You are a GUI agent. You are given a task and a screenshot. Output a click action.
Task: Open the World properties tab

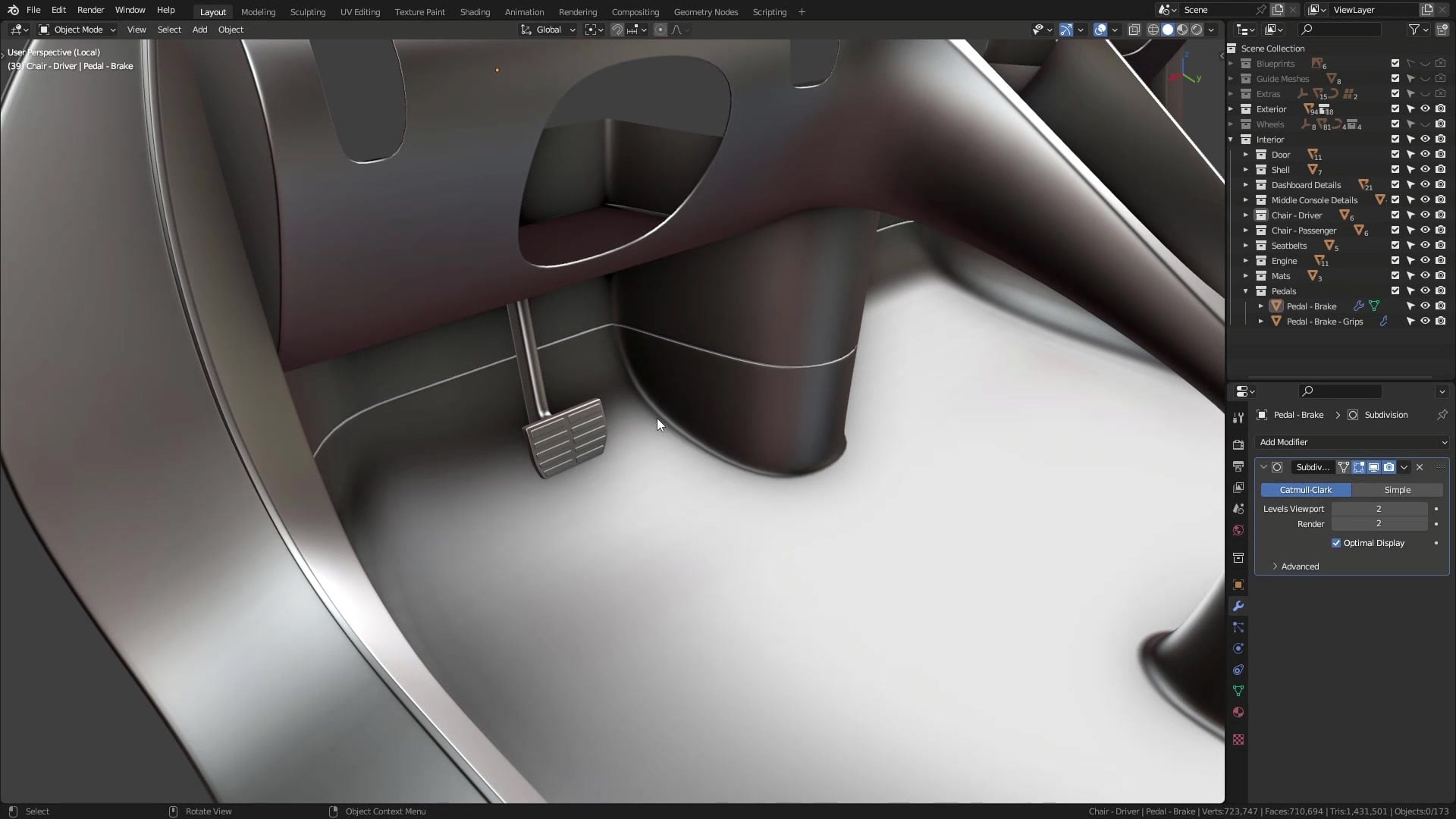1238,530
